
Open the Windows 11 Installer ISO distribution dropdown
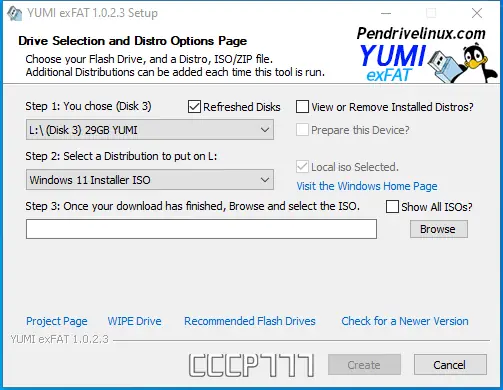pyautogui.click(x=150, y=180)
